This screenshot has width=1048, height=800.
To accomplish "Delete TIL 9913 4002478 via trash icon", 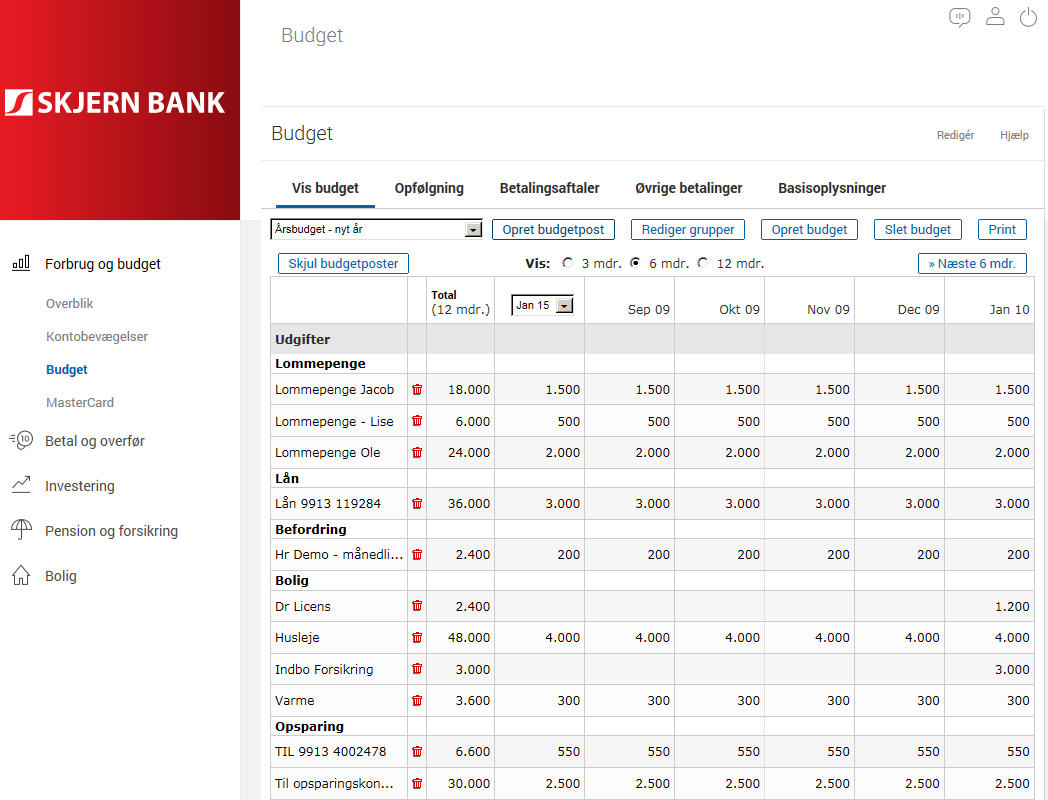I will click(417, 751).
